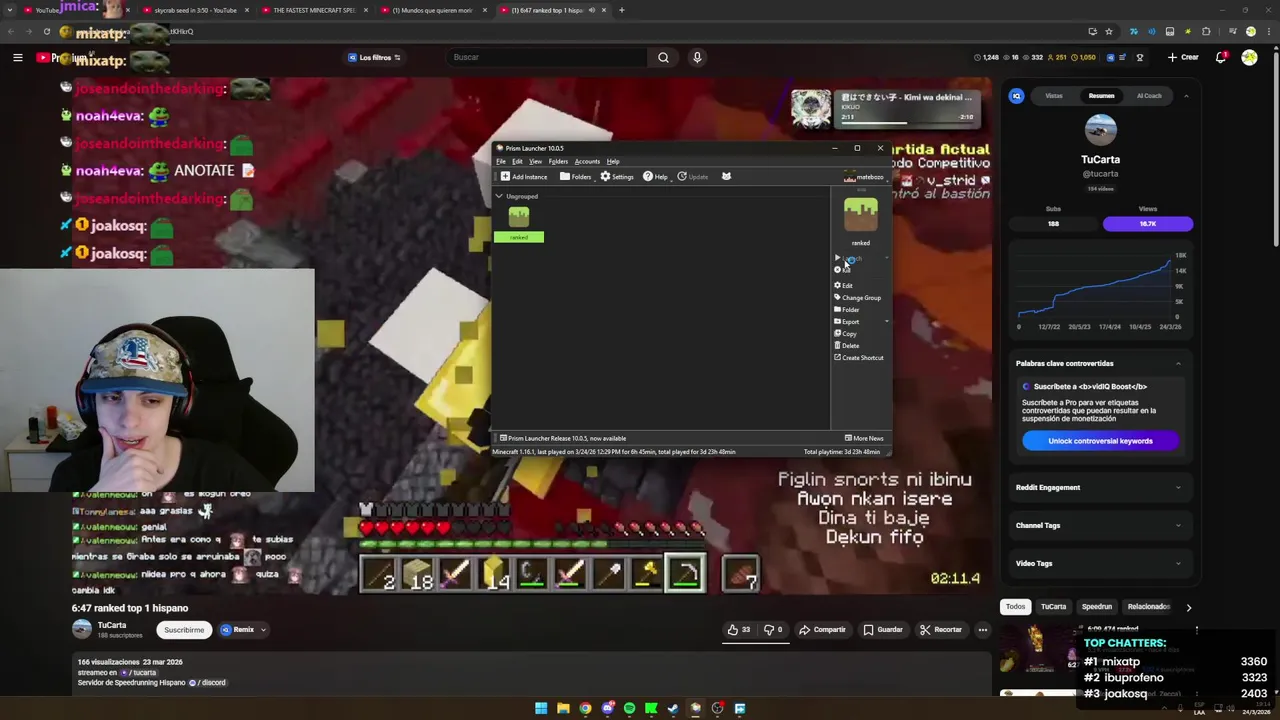Open matebozo account dropdown in Prism Launcher

(866, 177)
